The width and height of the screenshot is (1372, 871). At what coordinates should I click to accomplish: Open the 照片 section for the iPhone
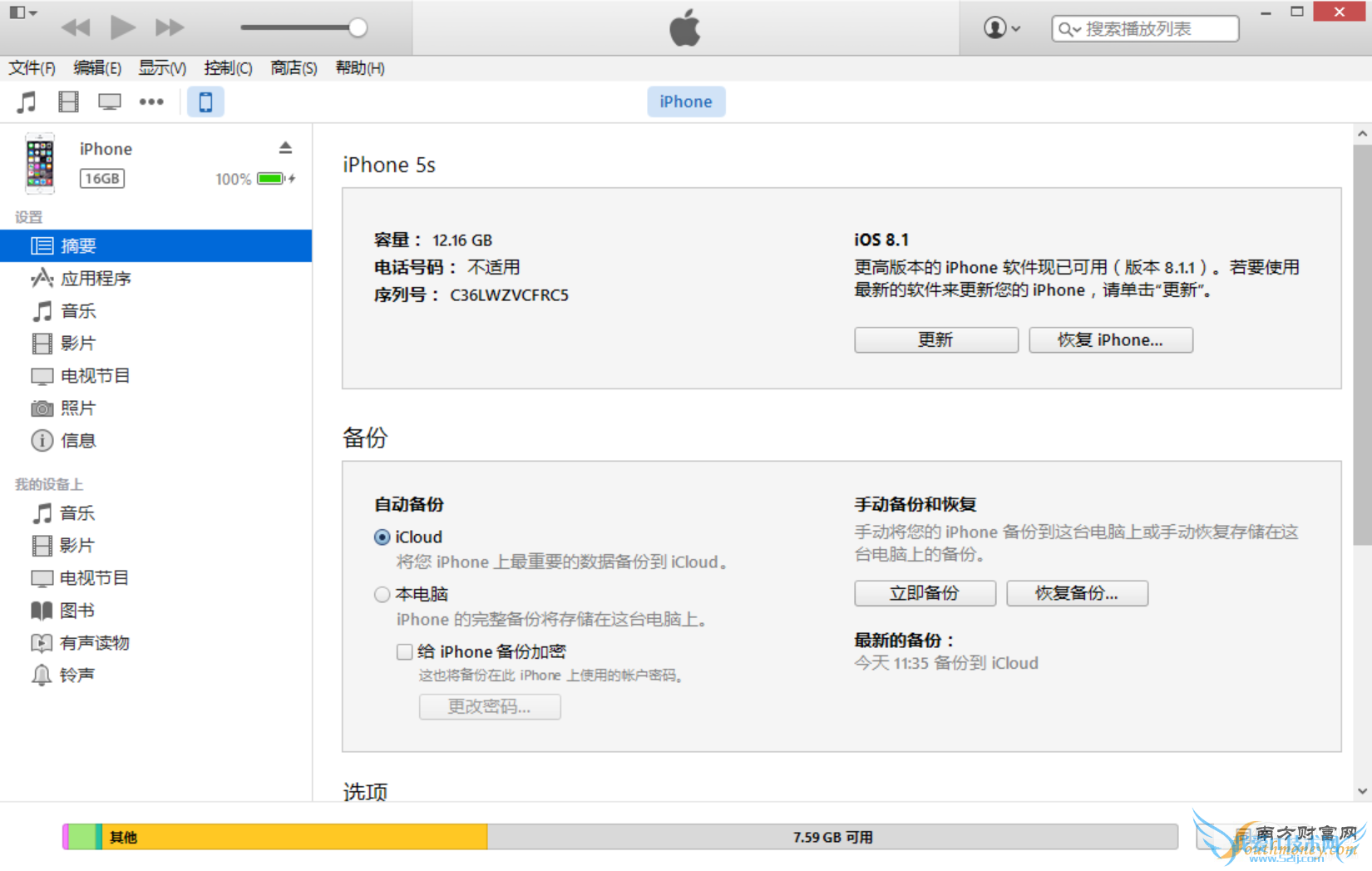tap(78, 408)
